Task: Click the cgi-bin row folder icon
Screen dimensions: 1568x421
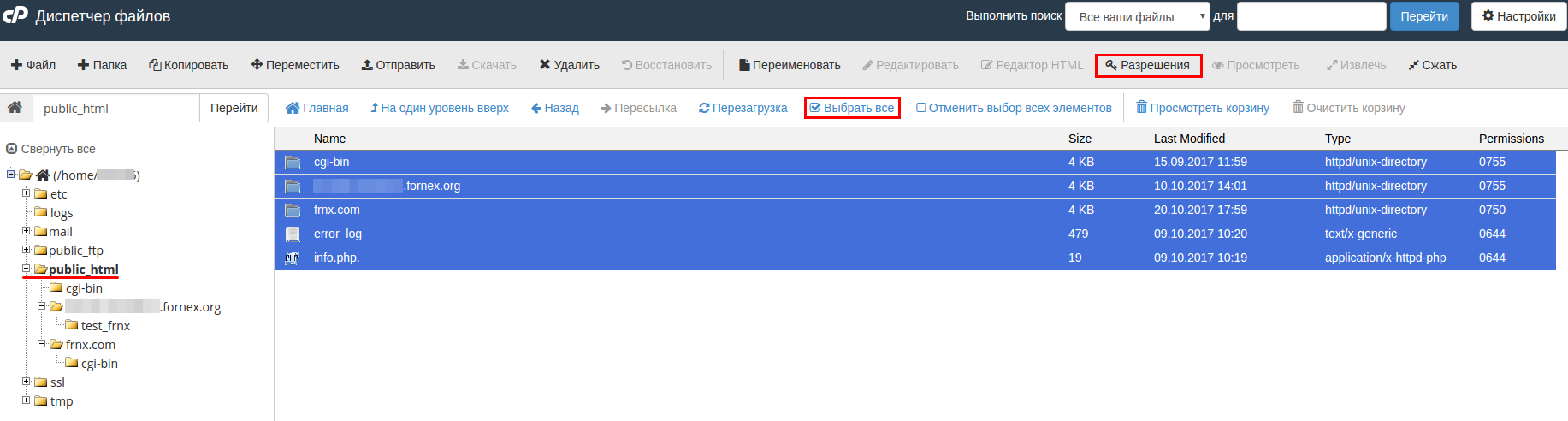Action: coord(293,162)
